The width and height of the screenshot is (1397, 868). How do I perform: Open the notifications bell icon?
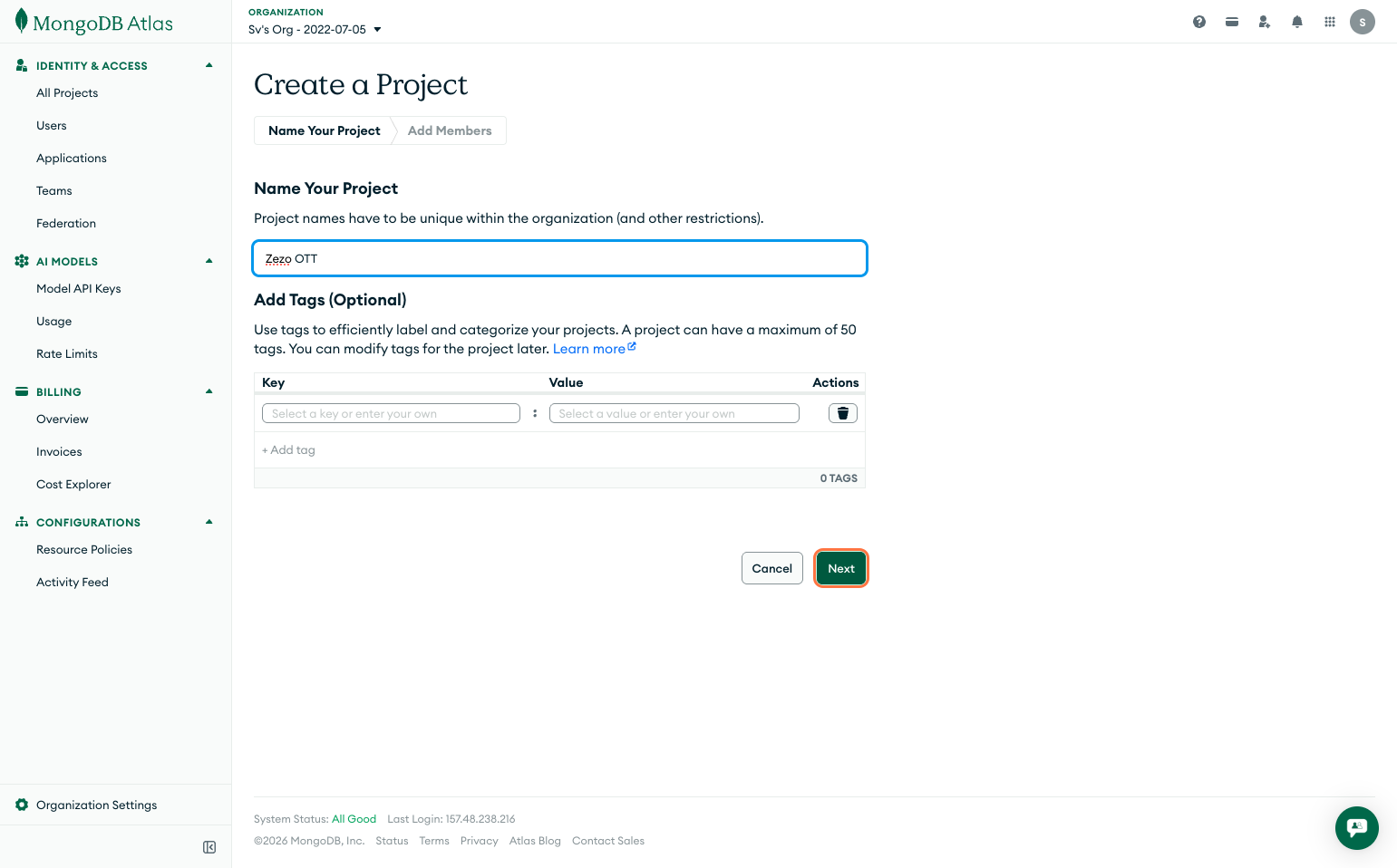[x=1297, y=22]
